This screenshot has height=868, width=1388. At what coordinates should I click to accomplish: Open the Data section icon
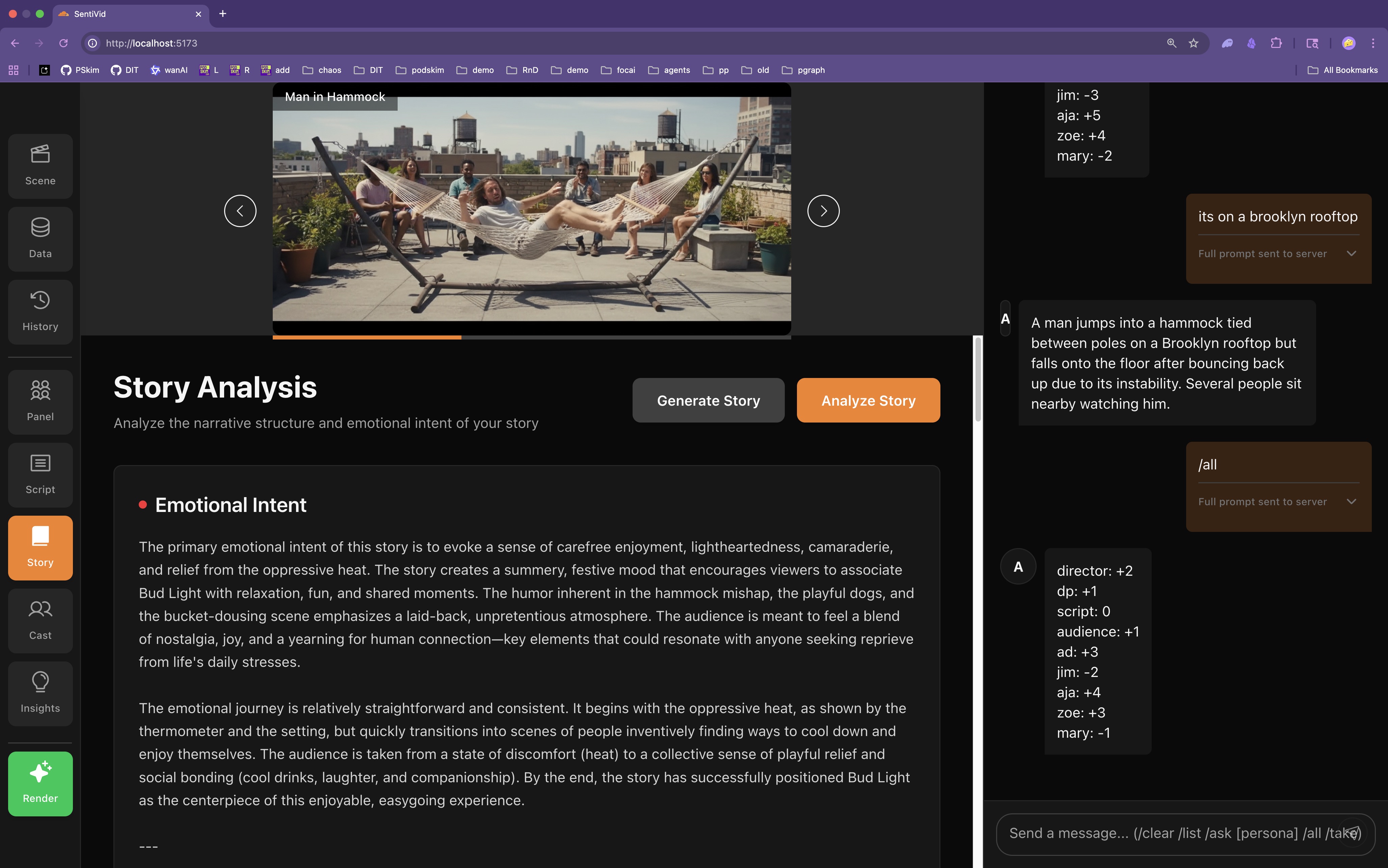[40, 239]
